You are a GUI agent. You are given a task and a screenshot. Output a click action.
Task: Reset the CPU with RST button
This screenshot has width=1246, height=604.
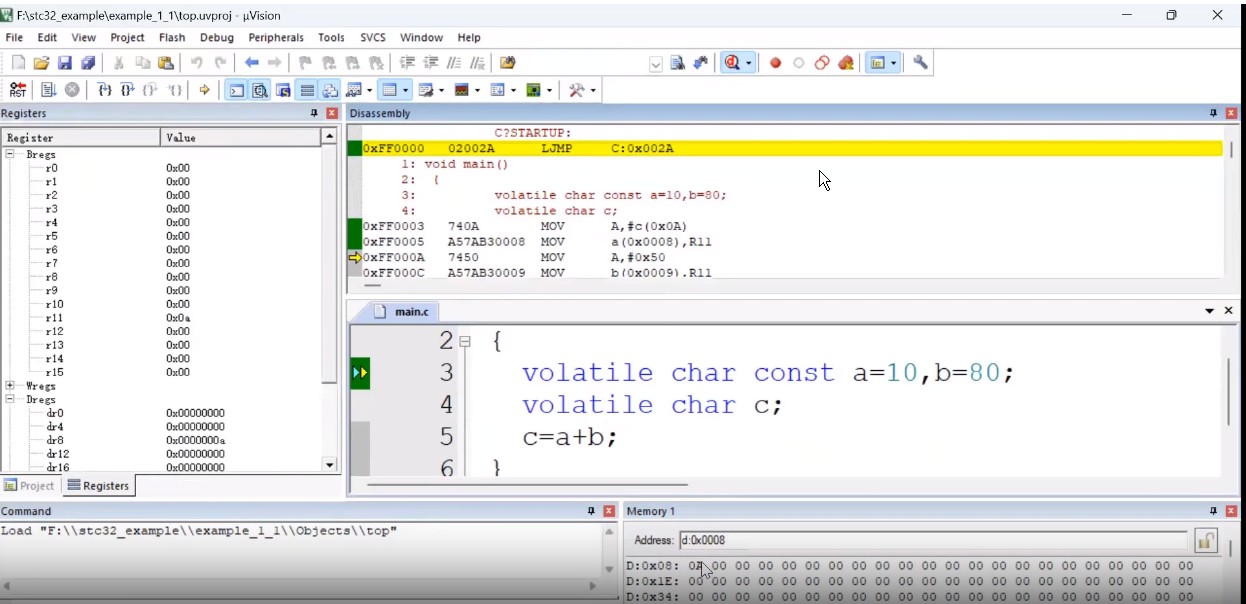(x=18, y=90)
